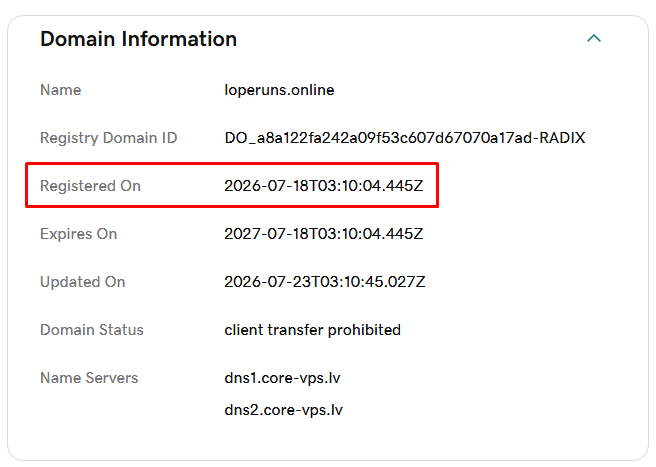
Task: Click the Domain Status label
Action: click(92, 330)
